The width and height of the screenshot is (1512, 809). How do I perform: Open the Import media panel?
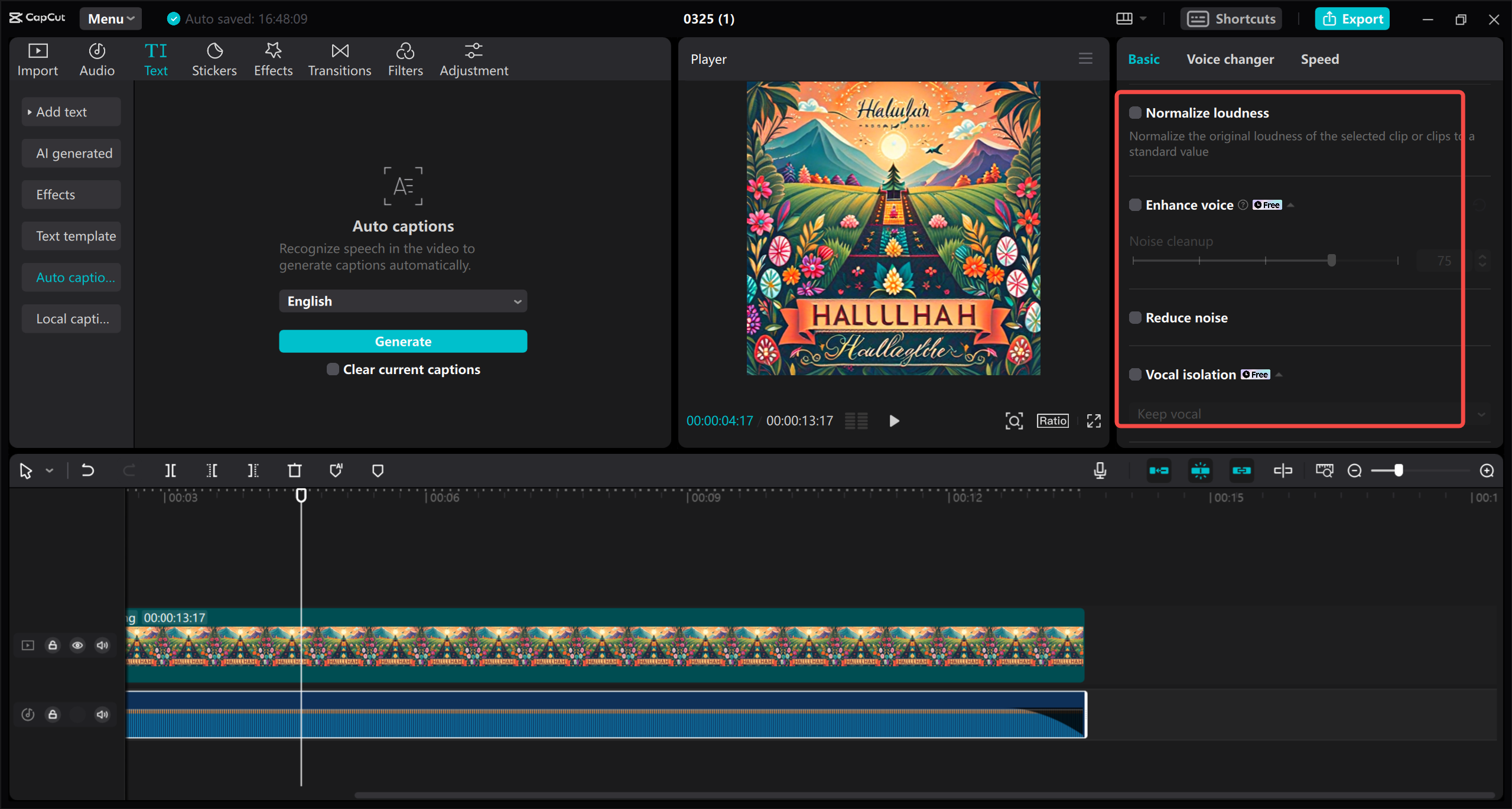pos(38,60)
